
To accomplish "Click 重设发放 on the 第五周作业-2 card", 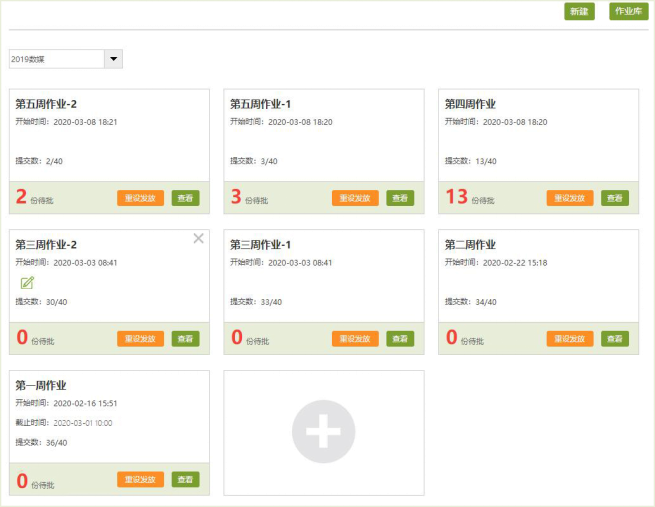I will [140, 198].
